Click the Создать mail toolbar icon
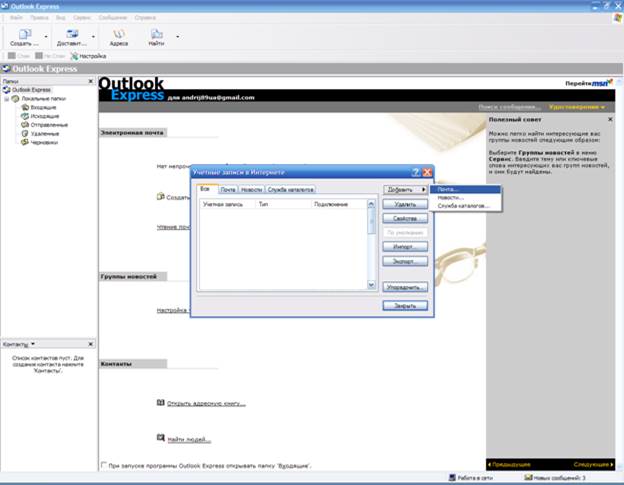Screen dimensions: 624x485 tap(25, 34)
